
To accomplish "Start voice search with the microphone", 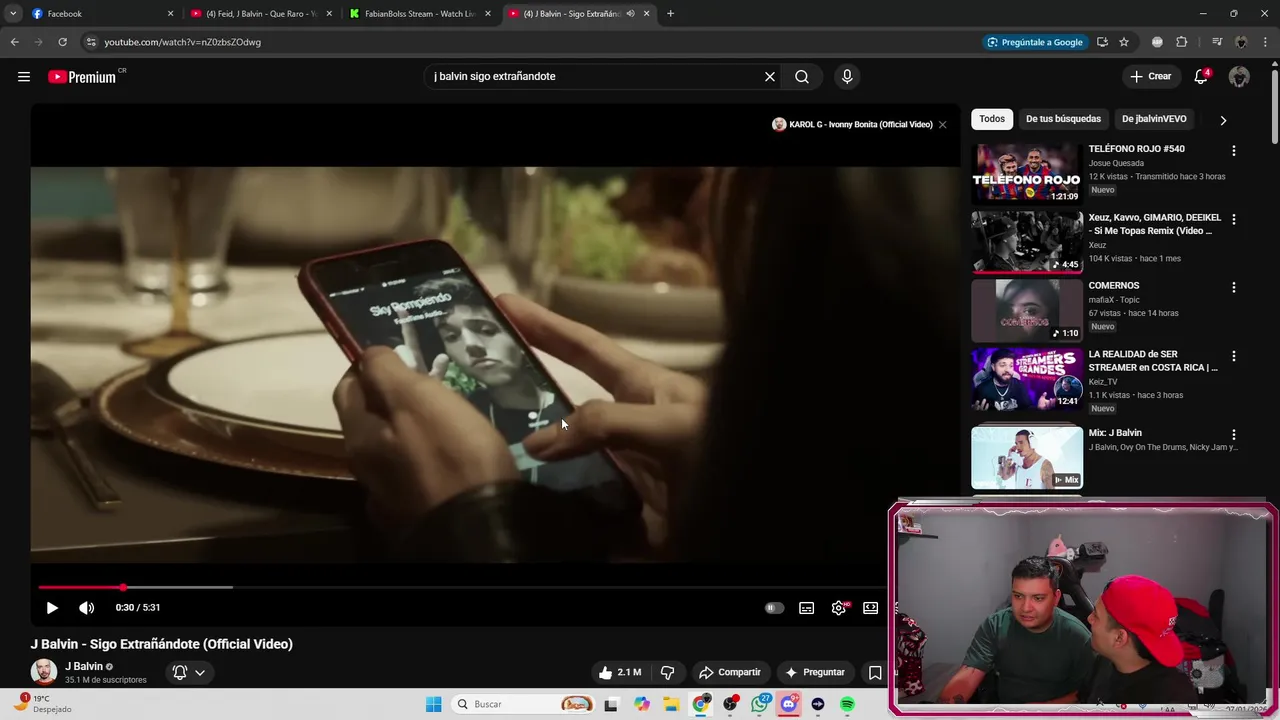I will pyautogui.click(x=847, y=77).
